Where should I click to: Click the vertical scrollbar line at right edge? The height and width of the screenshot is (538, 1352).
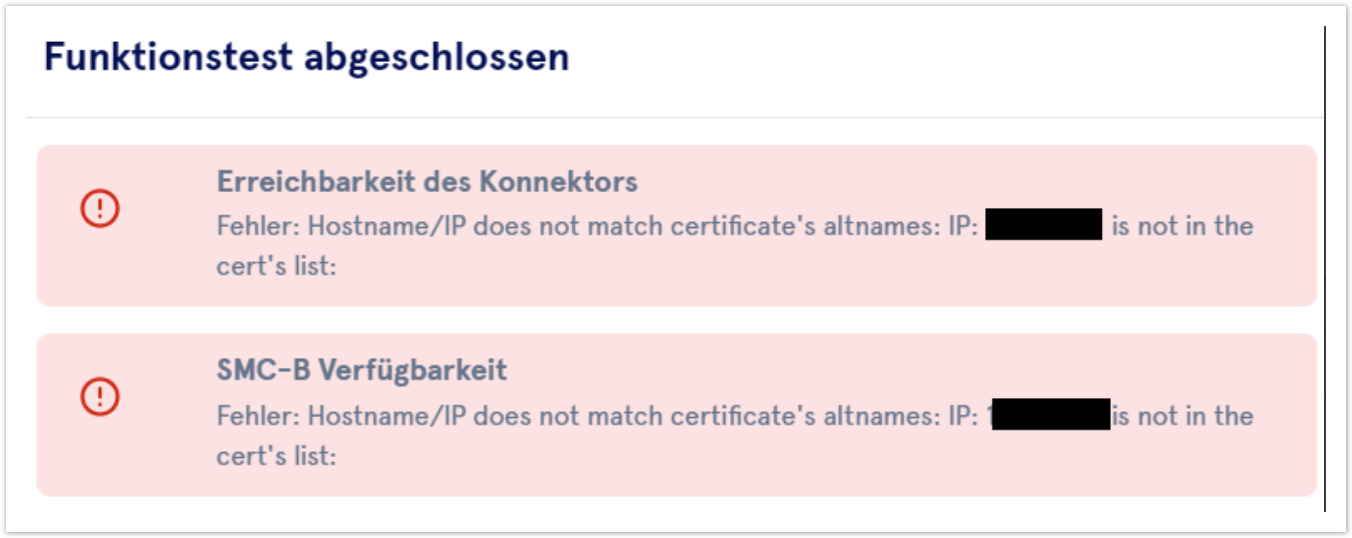click(x=1324, y=268)
